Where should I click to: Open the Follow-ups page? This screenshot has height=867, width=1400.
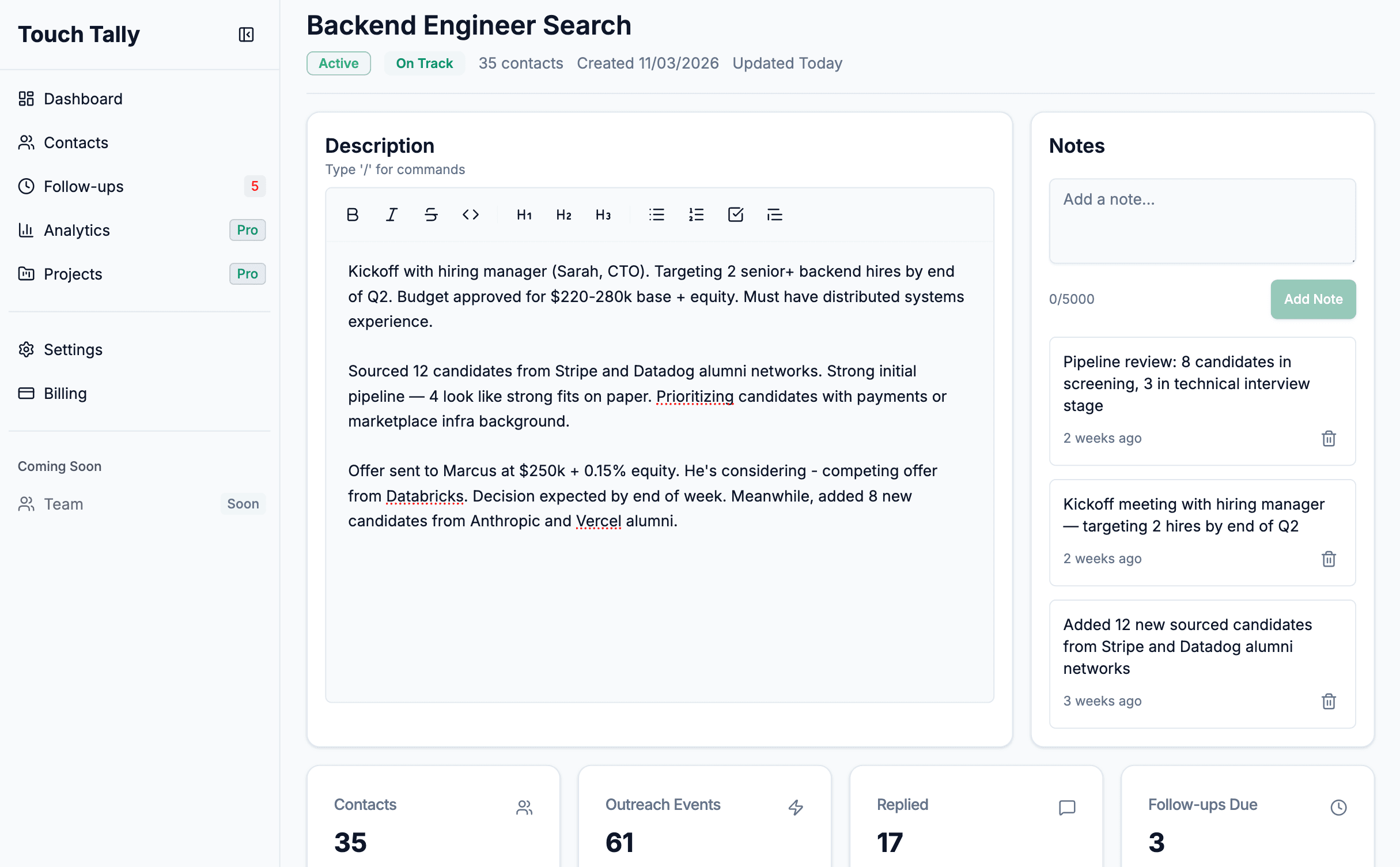pos(84,186)
